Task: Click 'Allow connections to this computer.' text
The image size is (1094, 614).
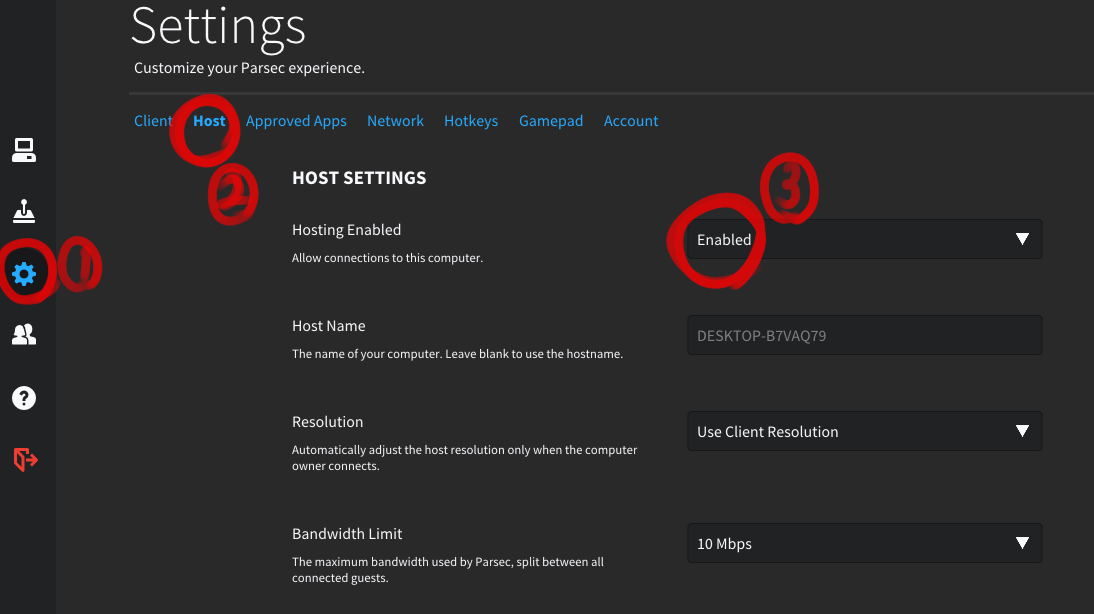Action: [x=387, y=258]
